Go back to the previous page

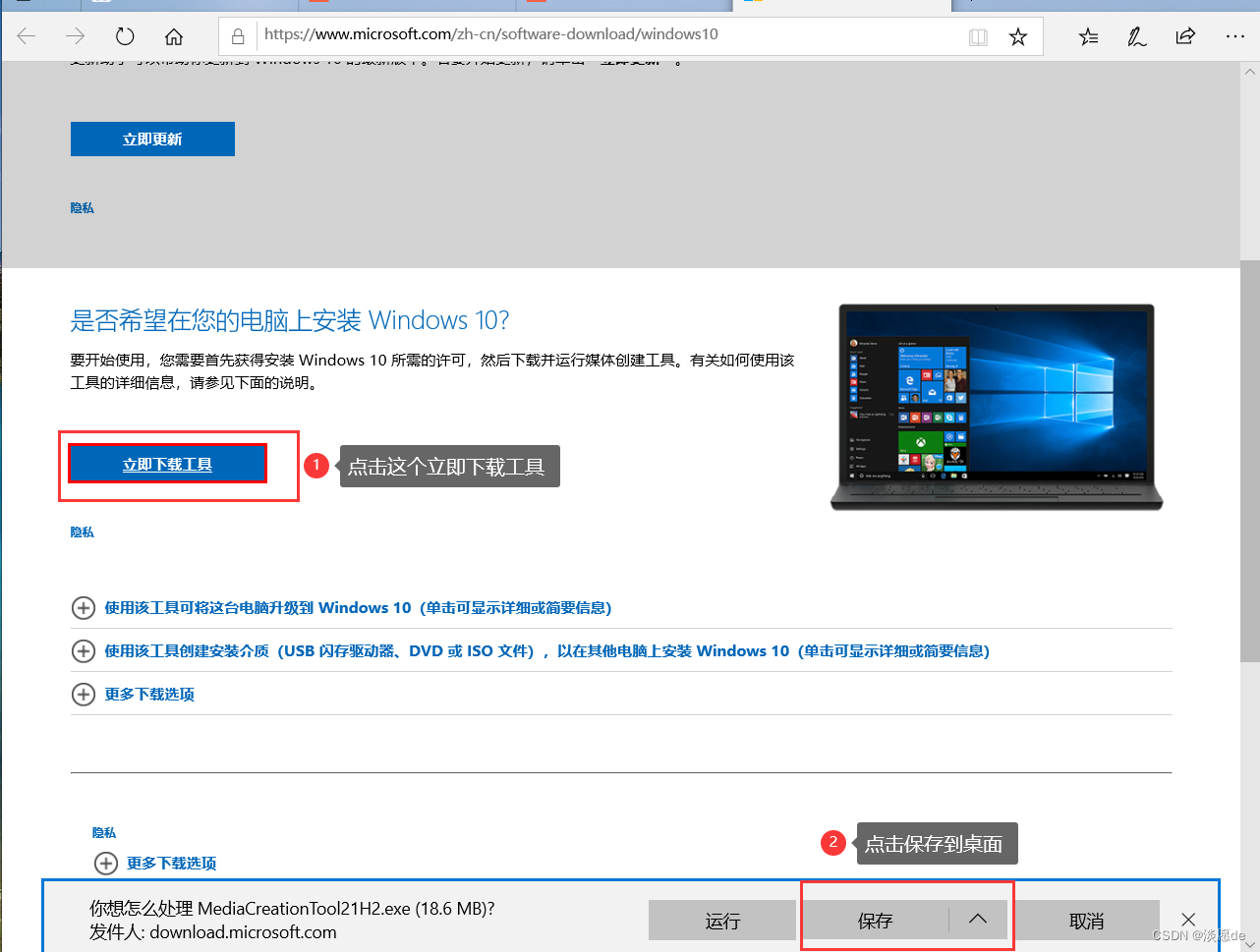(x=27, y=36)
